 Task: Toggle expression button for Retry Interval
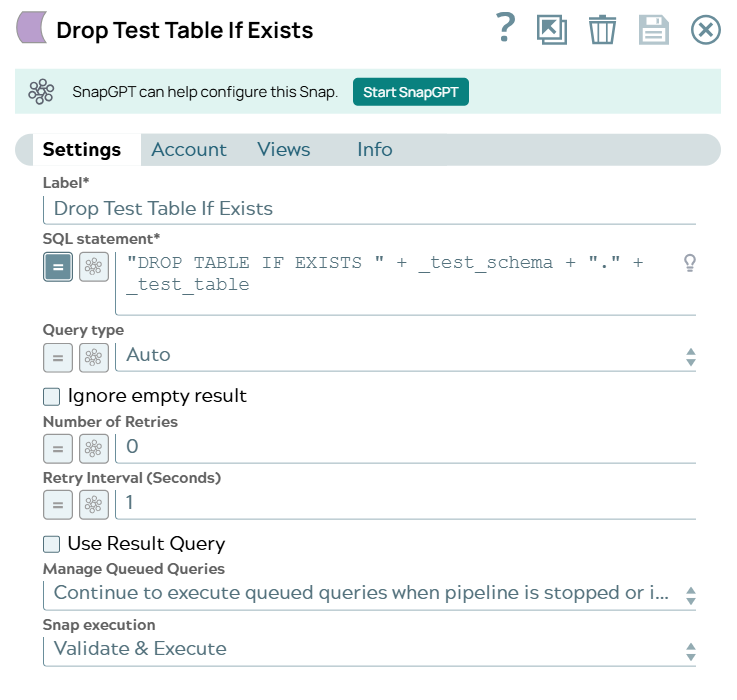pyautogui.click(x=58, y=505)
